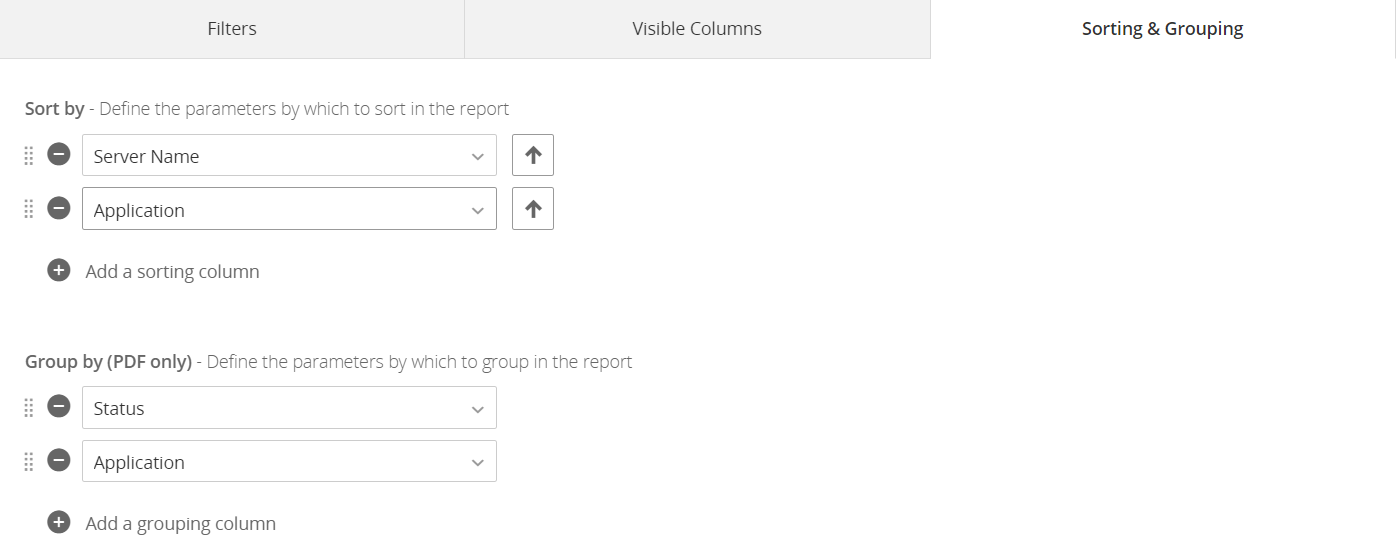The height and width of the screenshot is (553, 1397).
Task: Click the Add a sorting column link
Action: coord(172,272)
